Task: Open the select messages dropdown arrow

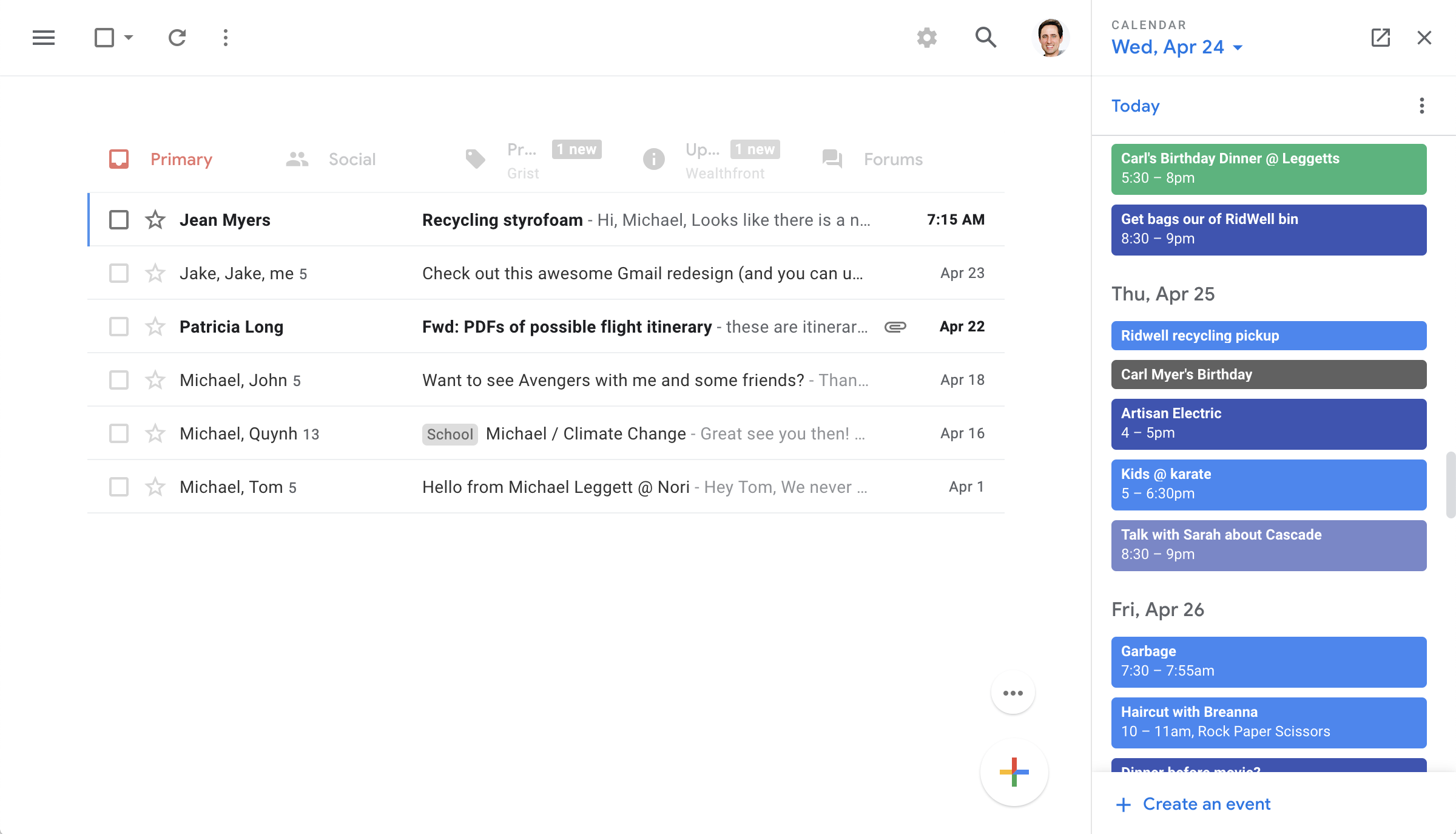Action: (128, 38)
